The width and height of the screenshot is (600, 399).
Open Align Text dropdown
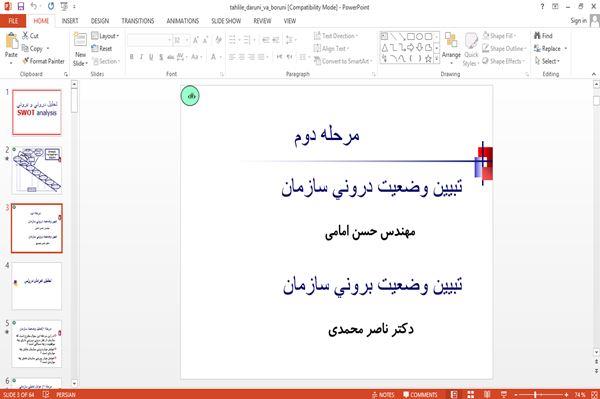pos(331,48)
